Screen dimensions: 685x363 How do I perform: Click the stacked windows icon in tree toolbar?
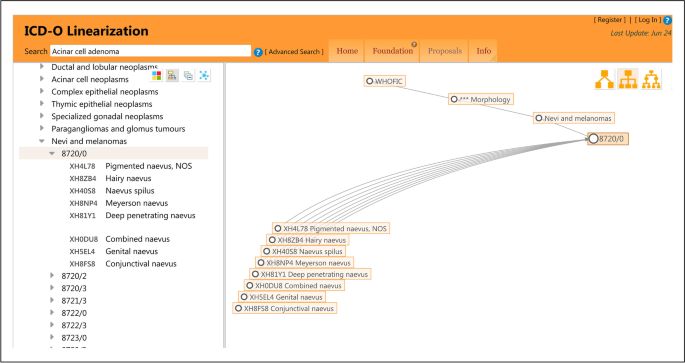pyautogui.click(x=188, y=76)
